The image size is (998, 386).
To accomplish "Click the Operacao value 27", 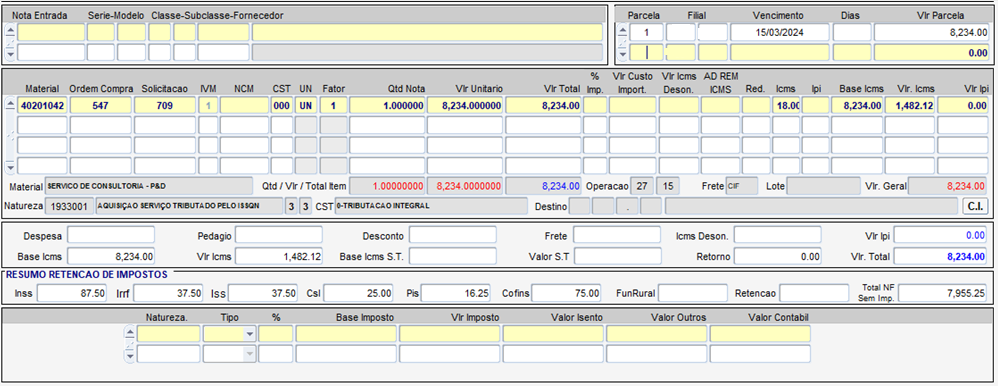I will [642, 186].
